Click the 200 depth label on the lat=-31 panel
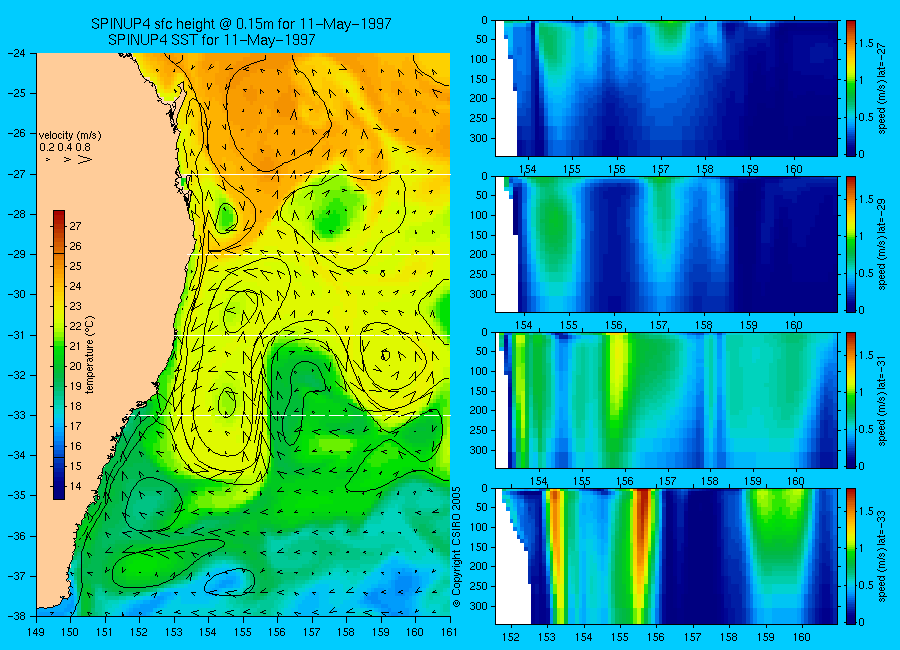 479,411
